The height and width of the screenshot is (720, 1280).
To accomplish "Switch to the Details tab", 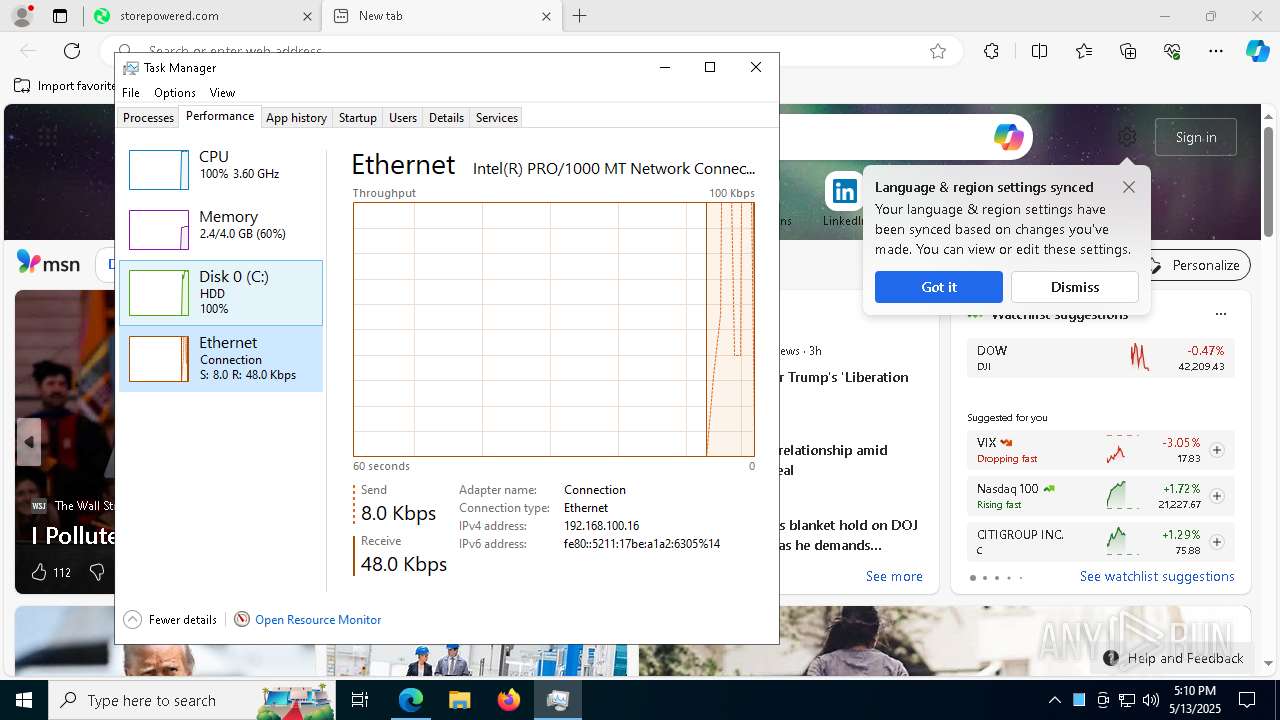I will tap(446, 118).
